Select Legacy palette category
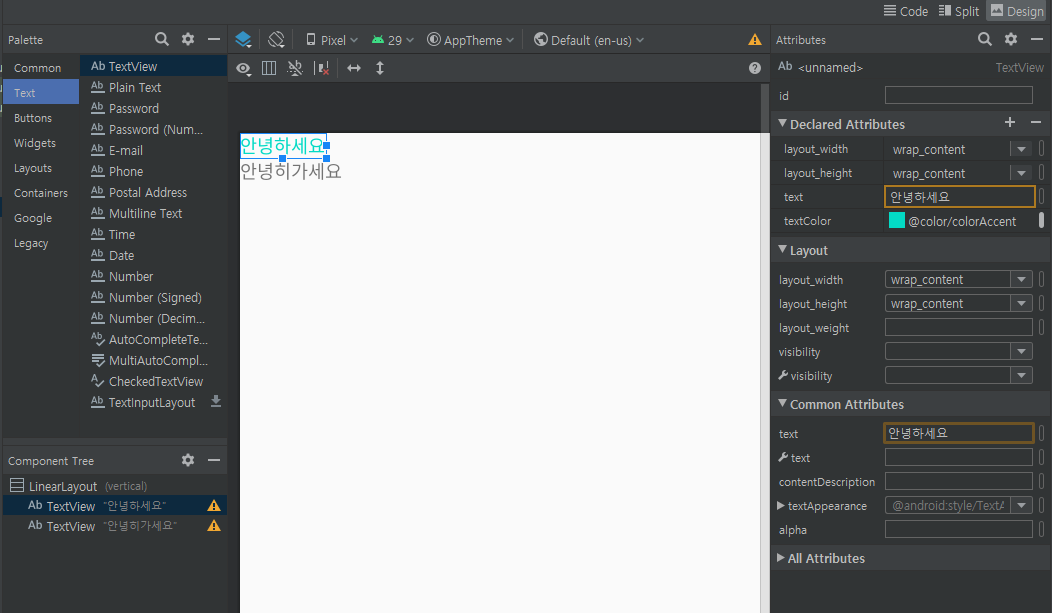The image size is (1052, 613). (41, 243)
